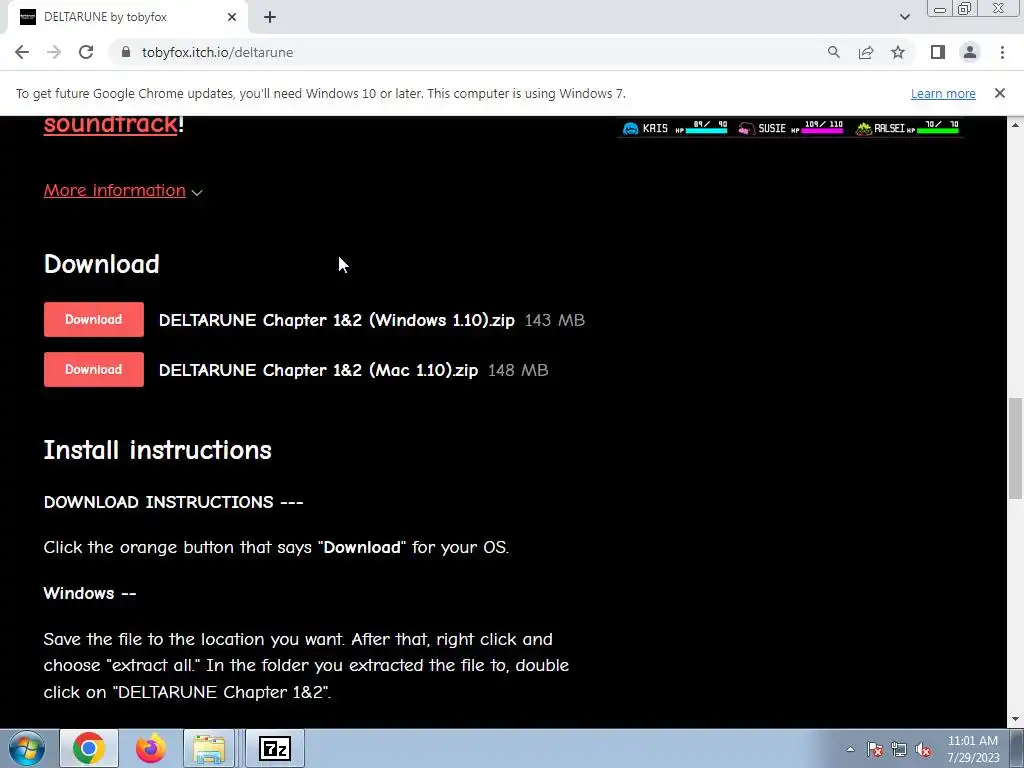Open Chrome side panel
This screenshot has height=768, width=1024.
[x=938, y=52]
